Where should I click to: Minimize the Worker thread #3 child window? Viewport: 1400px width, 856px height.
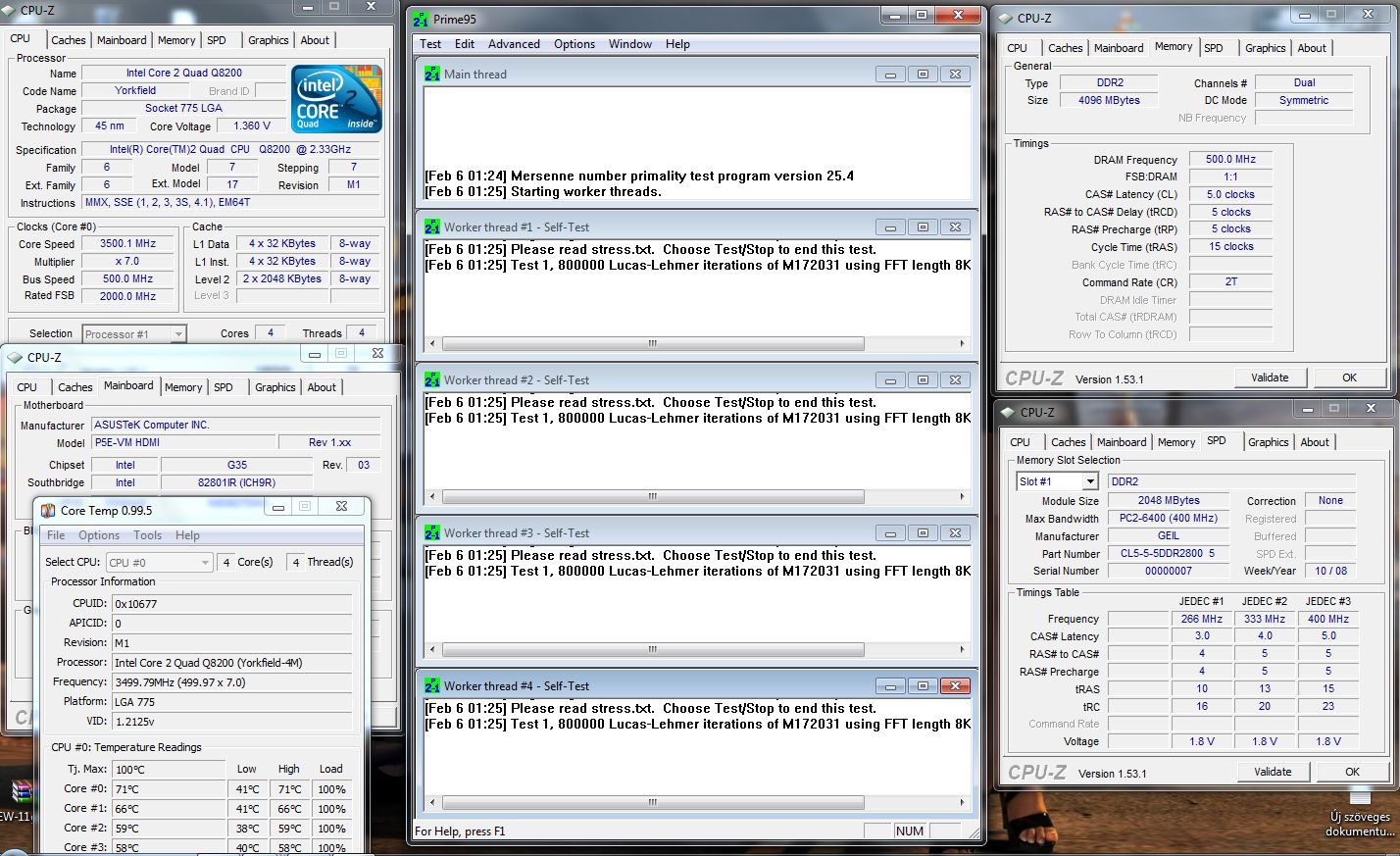pos(890,533)
